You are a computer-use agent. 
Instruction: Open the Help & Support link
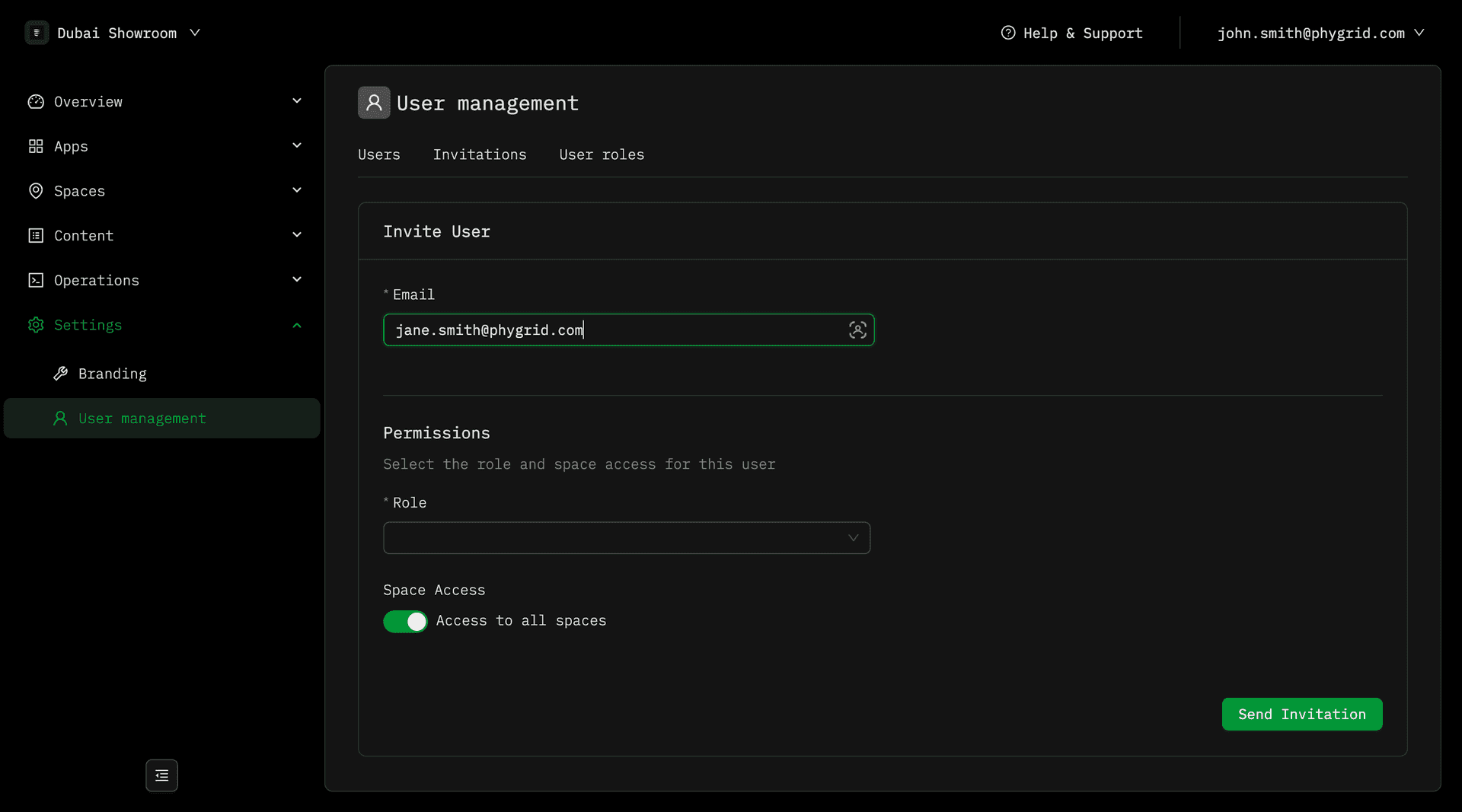tap(1071, 33)
